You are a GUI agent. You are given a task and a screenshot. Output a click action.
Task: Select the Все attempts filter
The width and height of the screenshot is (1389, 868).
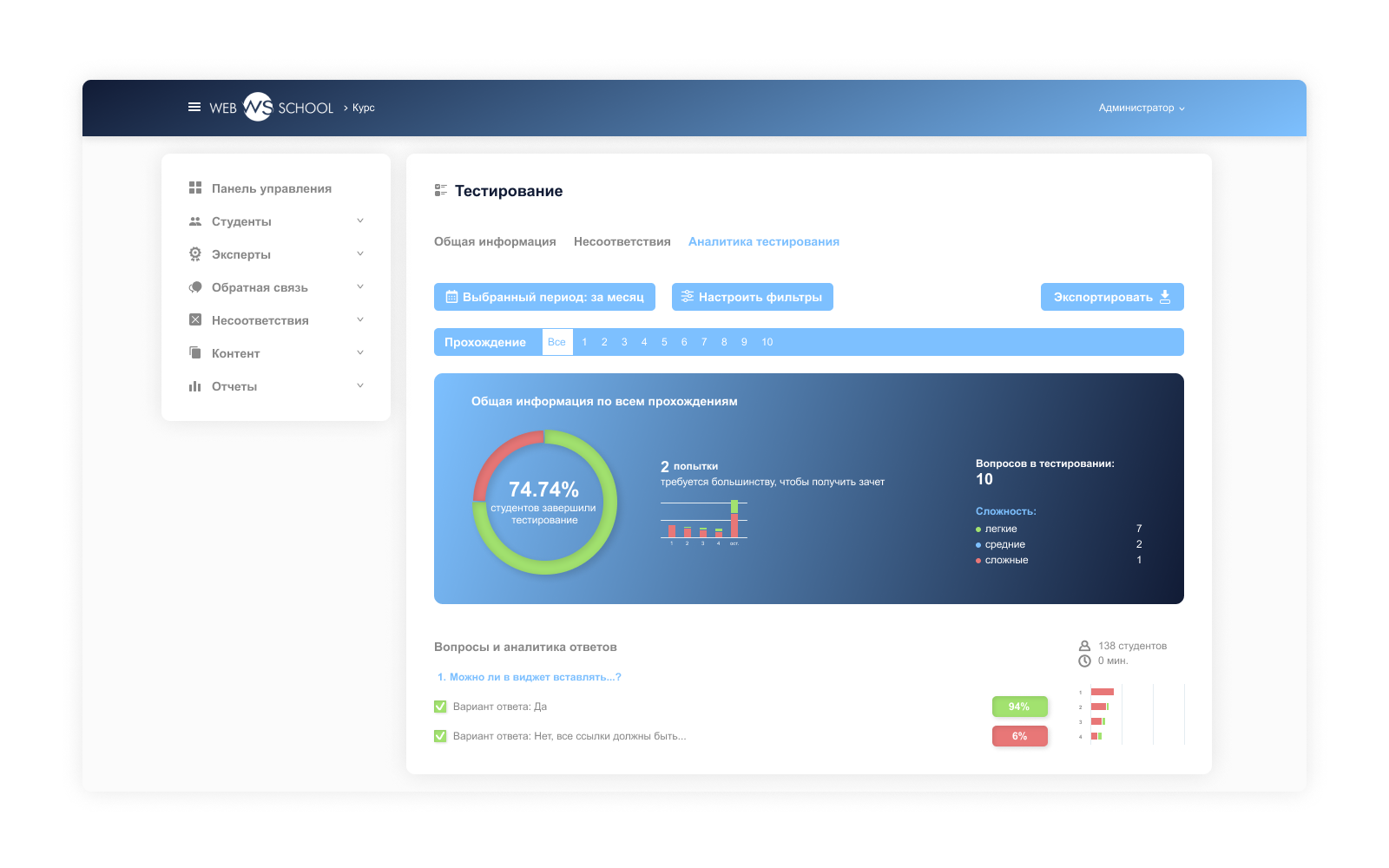coord(557,342)
